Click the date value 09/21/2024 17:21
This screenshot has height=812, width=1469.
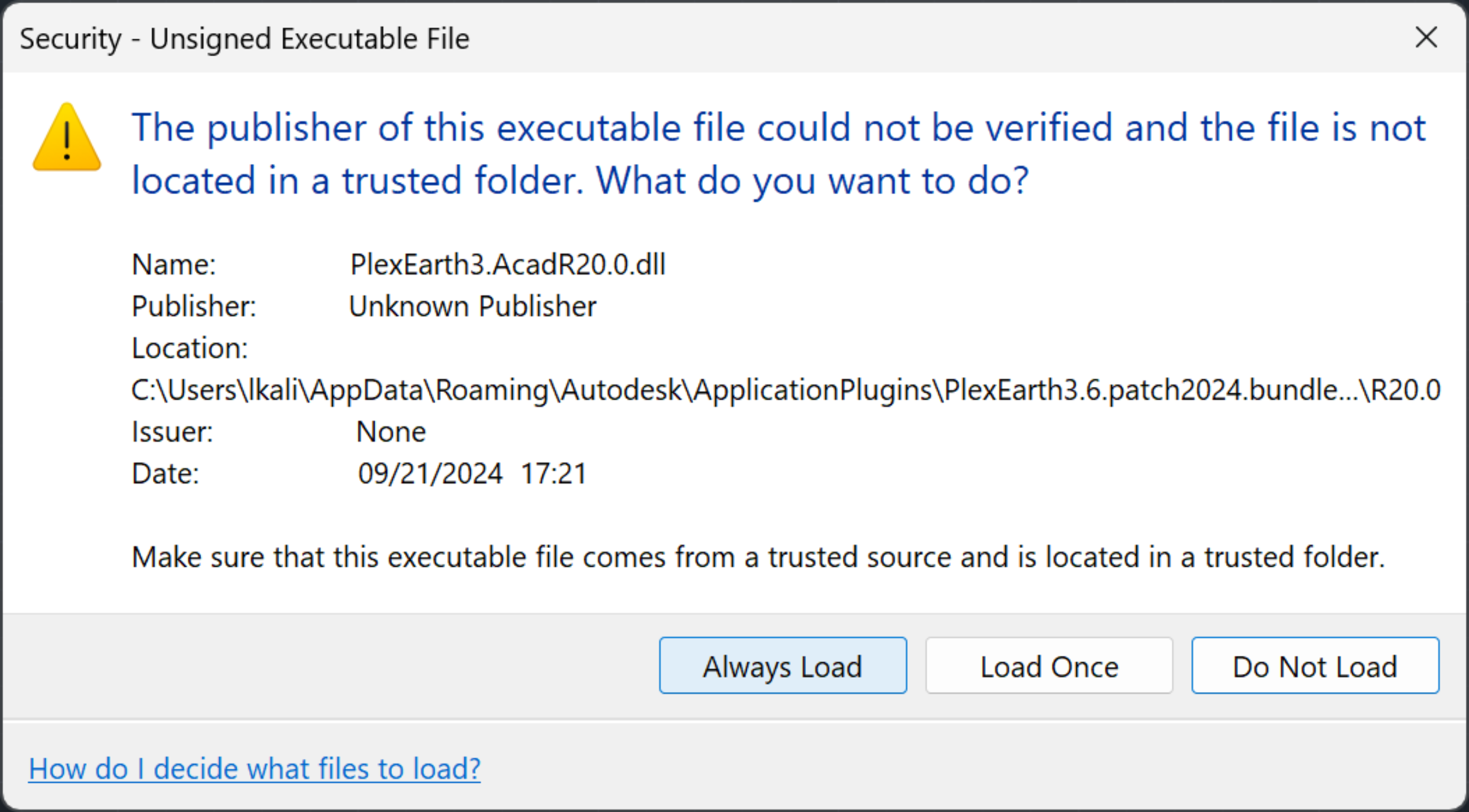click(473, 474)
